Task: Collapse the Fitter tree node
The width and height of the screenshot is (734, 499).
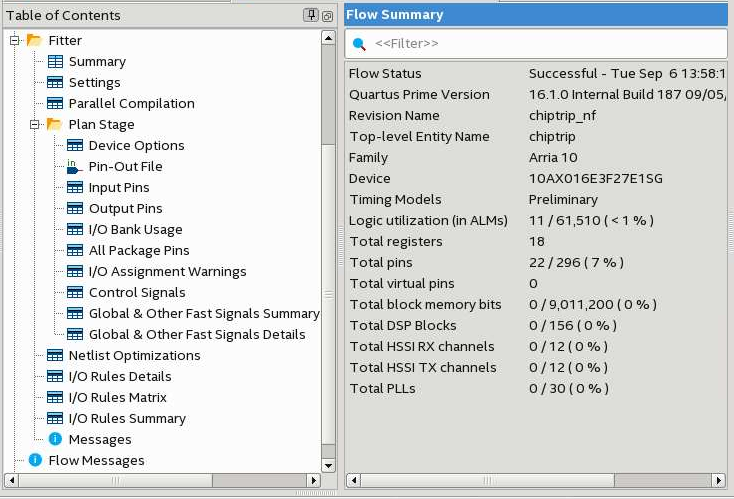Action: 15,41
